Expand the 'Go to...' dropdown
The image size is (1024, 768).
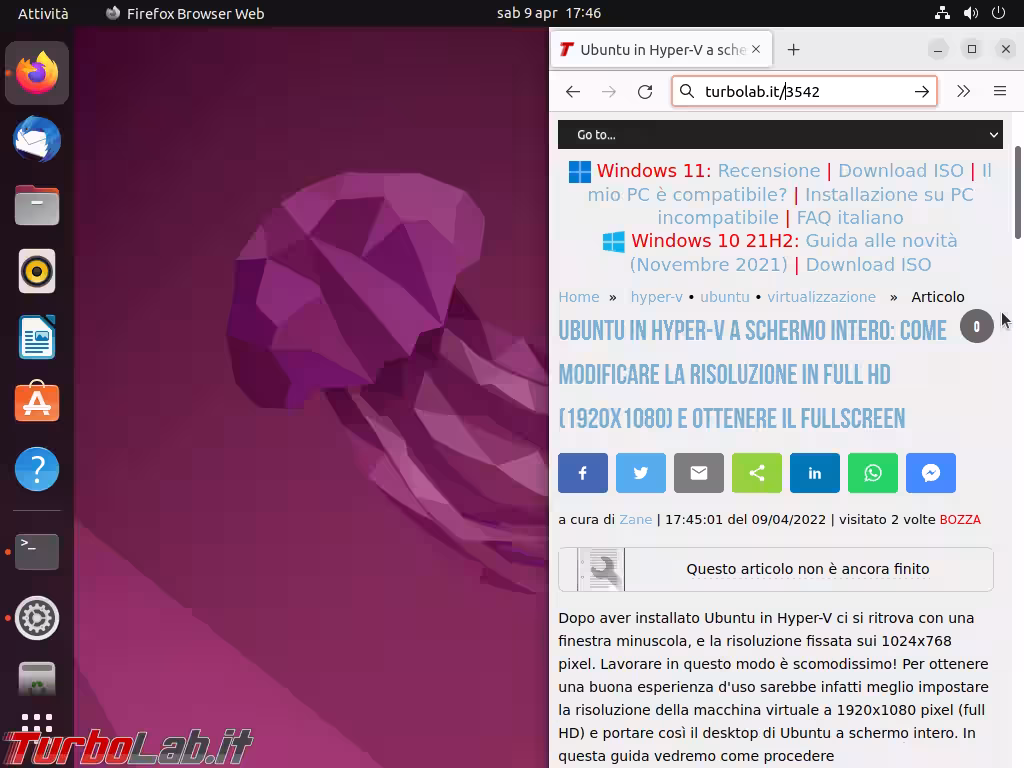pyautogui.click(x=780, y=134)
